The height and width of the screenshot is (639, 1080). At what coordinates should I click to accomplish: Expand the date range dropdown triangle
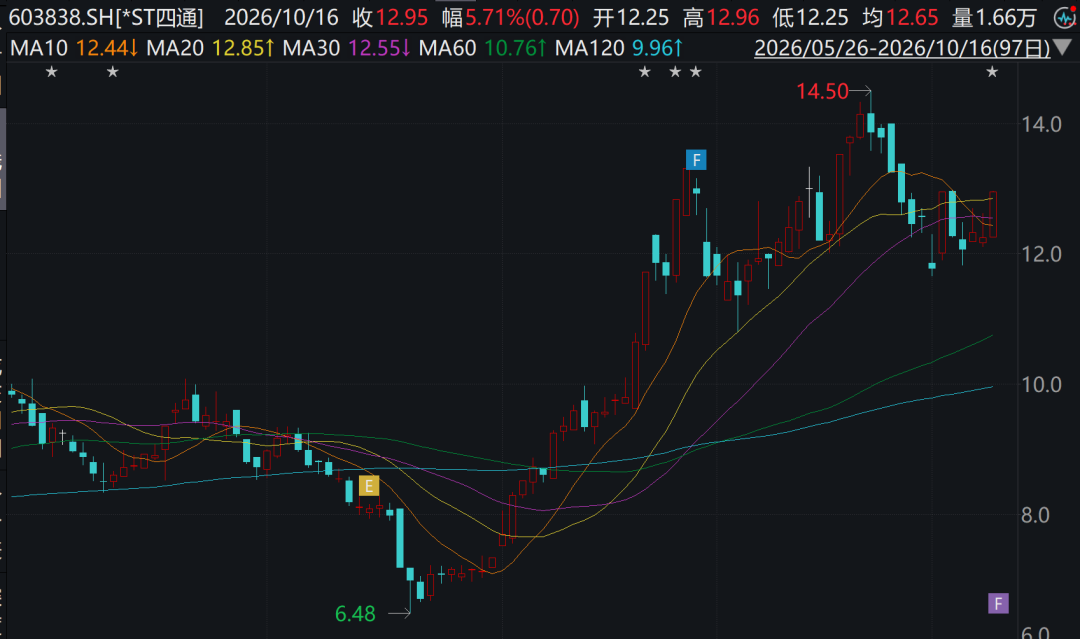[1063, 48]
